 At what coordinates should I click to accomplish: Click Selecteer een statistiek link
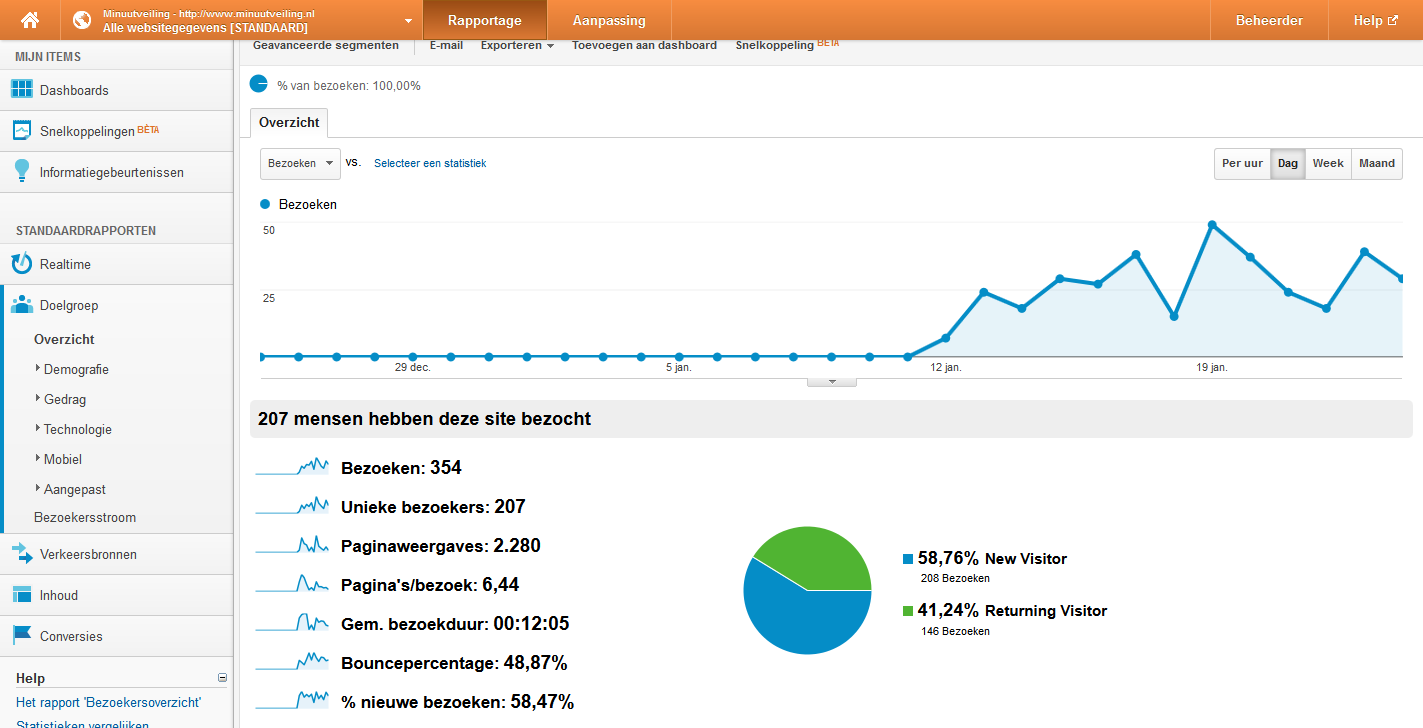(x=430, y=163)
